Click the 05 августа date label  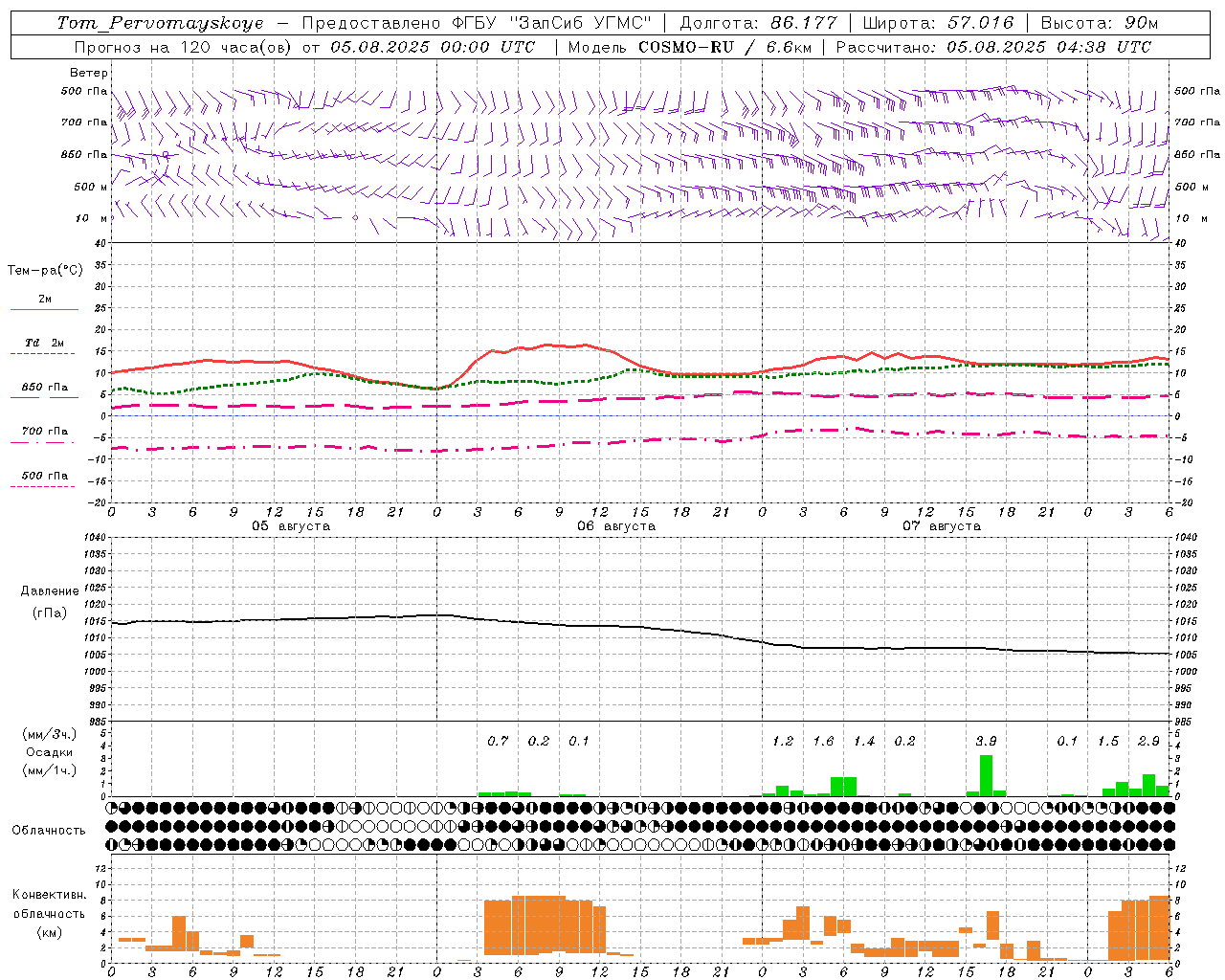pos(291,526)
